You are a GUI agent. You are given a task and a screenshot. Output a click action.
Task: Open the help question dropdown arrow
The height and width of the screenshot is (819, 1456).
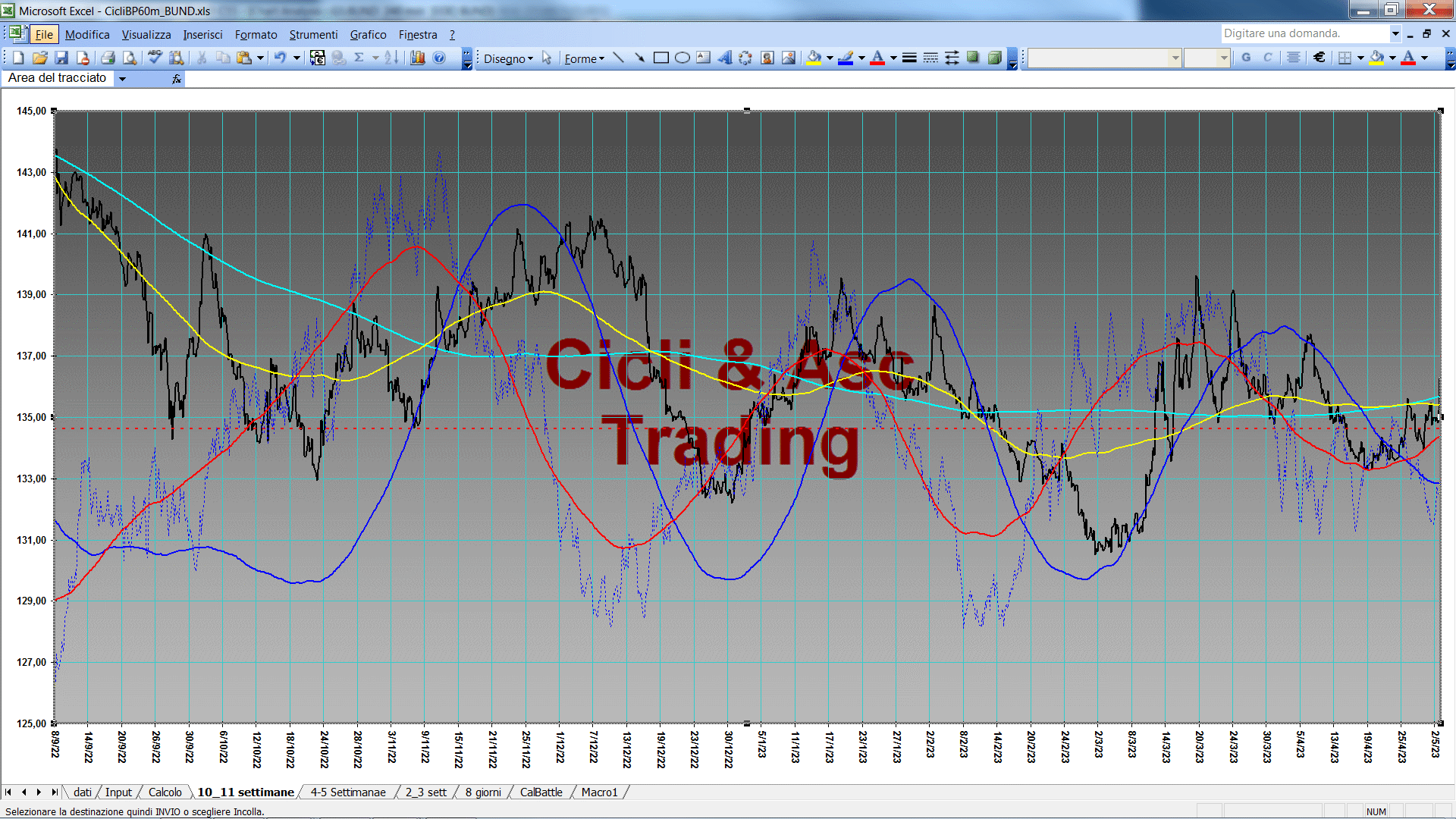click(x=1395, y=33)
